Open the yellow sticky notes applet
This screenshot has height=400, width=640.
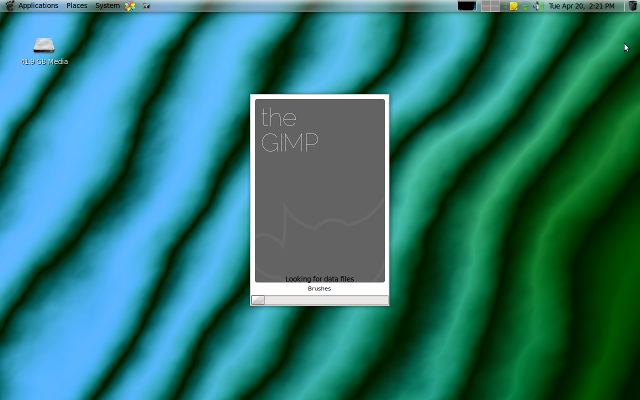coord(513,6)
